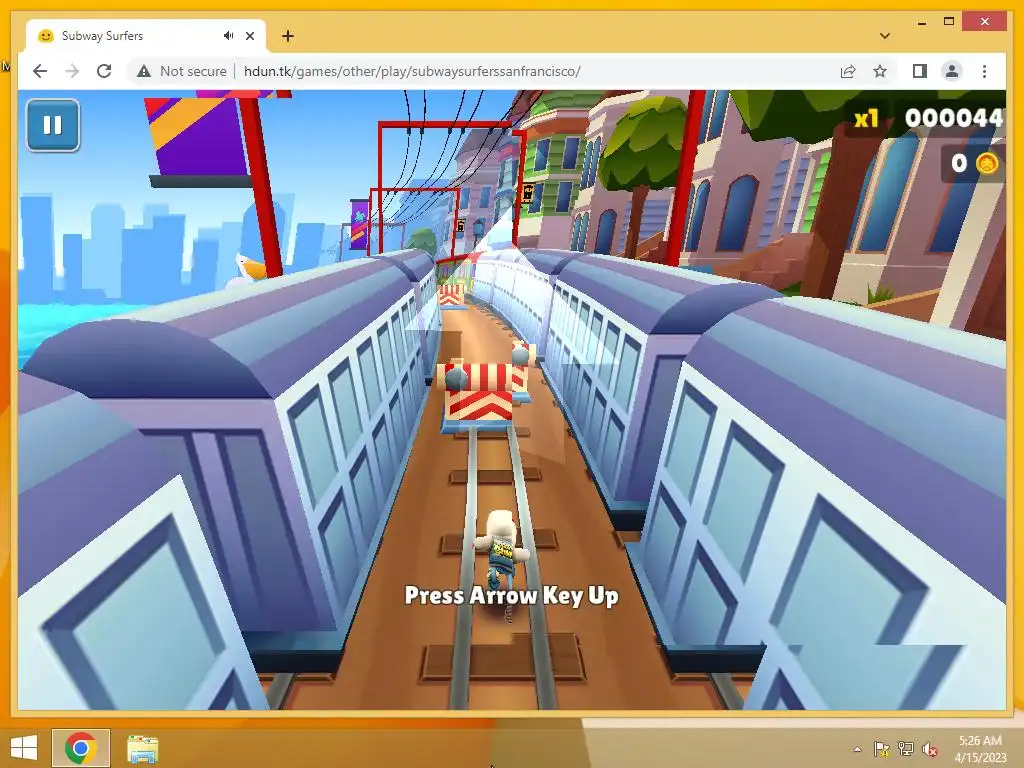Expand the tab search chevron
This screenshot has height=768, width=1024.
885,36
